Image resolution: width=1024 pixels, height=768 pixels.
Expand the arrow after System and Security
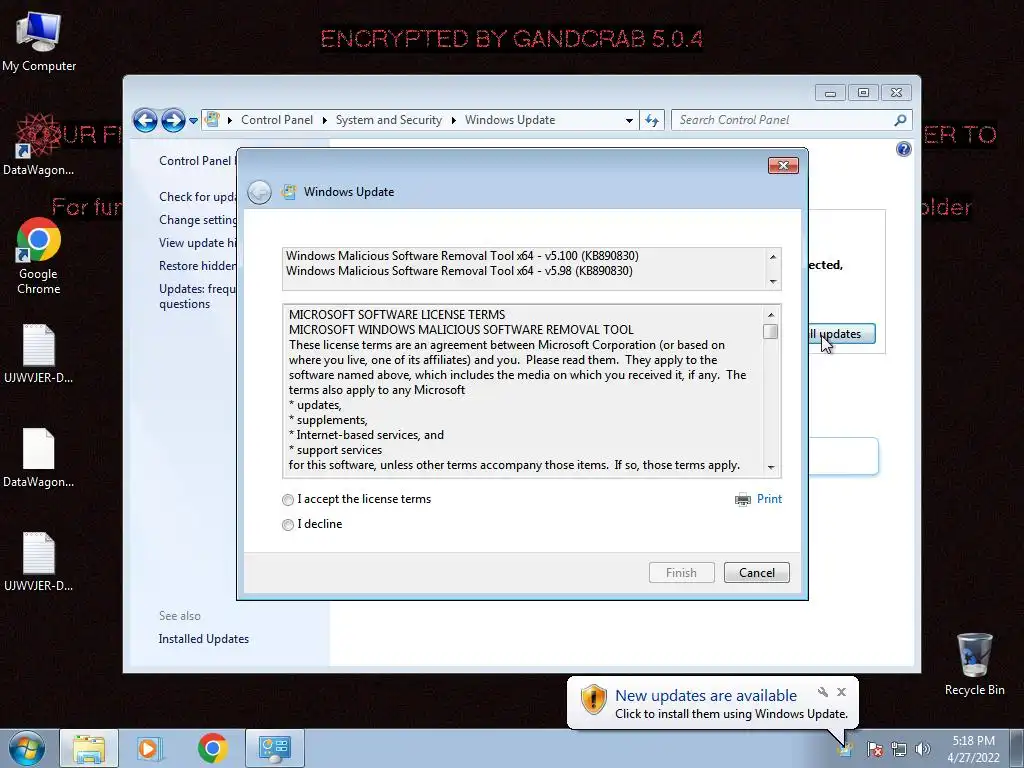453,121
